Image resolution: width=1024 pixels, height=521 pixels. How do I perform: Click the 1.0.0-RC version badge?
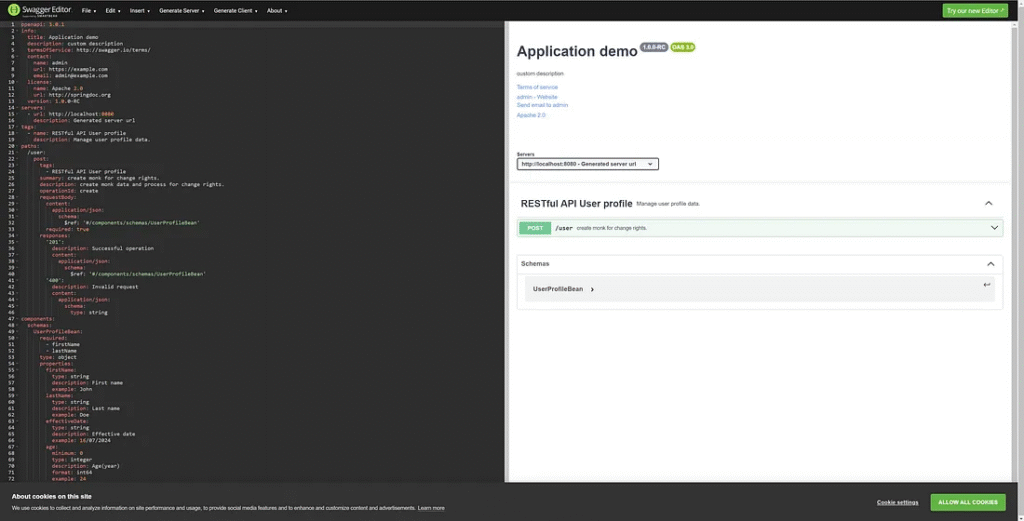654,47
